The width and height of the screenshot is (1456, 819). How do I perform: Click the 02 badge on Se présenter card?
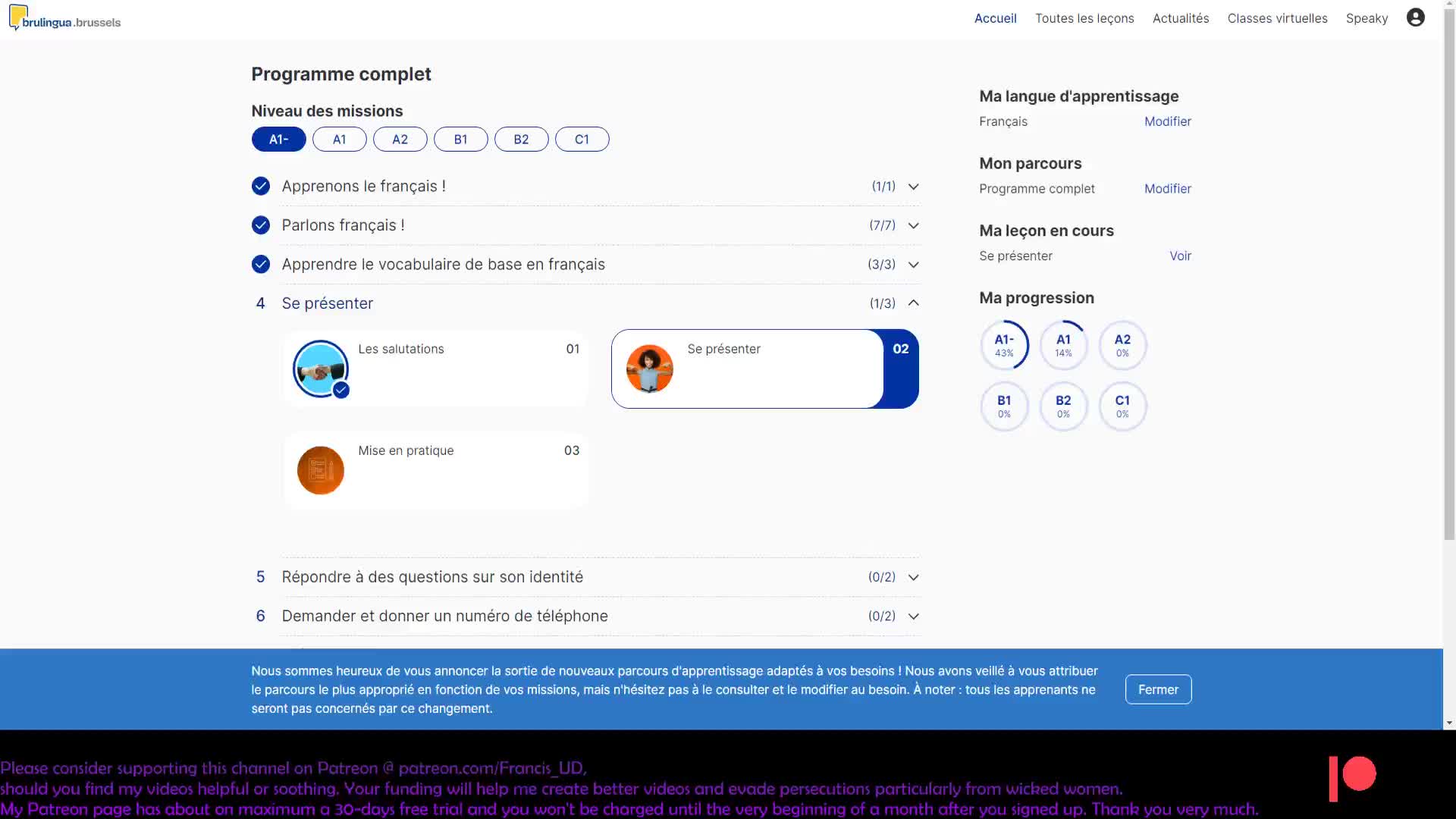pyautogui.click(x=900, y=349)
